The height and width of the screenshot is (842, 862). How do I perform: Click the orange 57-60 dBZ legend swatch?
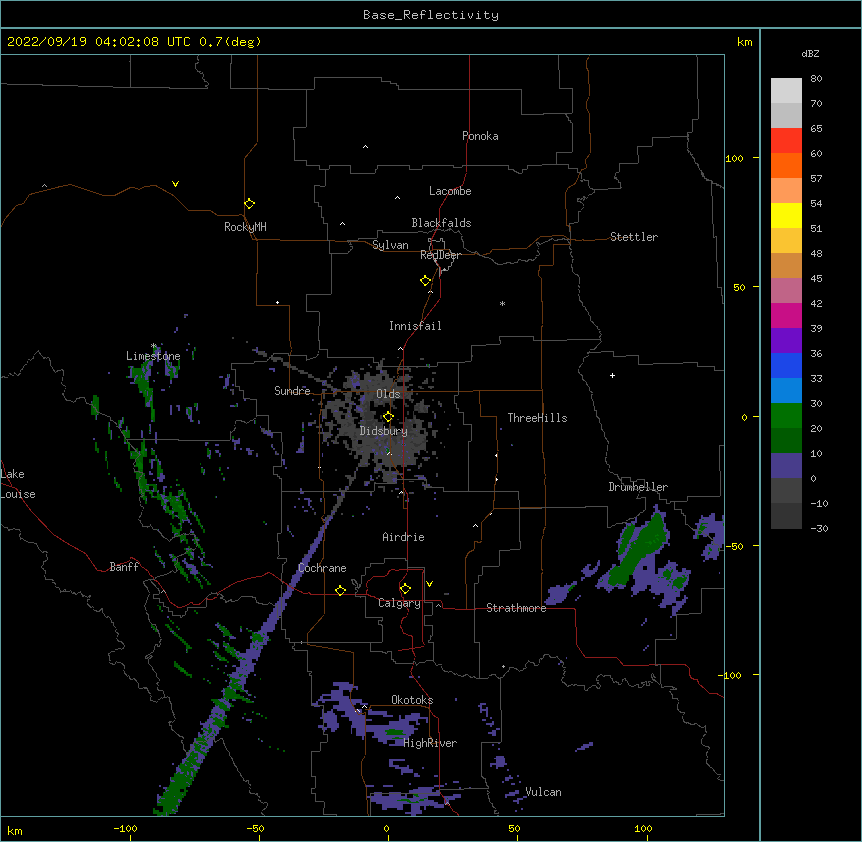(x=786, y=165)
